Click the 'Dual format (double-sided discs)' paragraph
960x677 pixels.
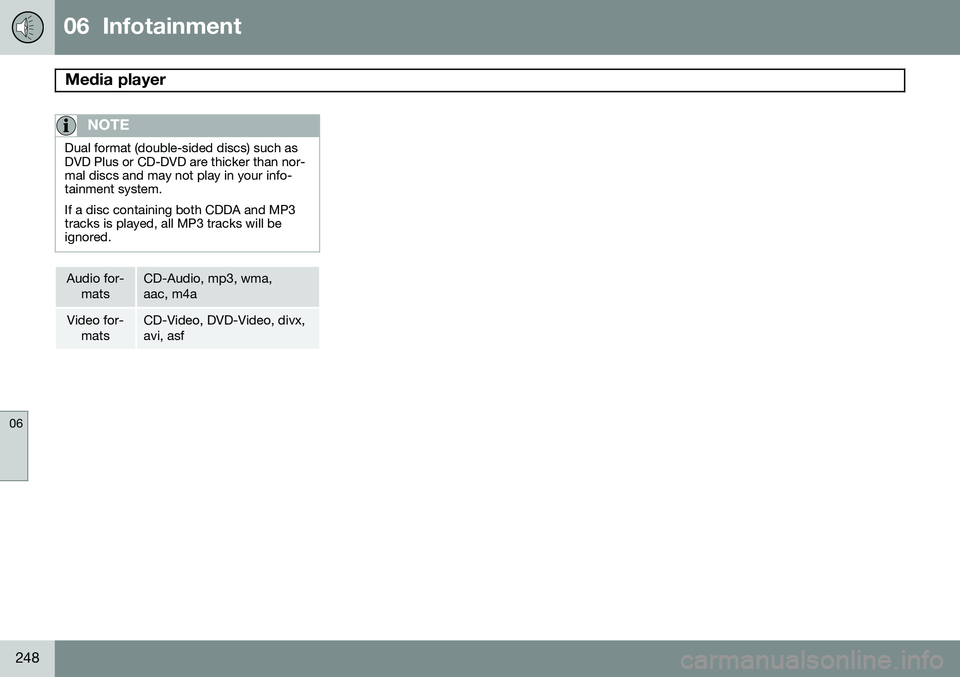pos(185,168)
